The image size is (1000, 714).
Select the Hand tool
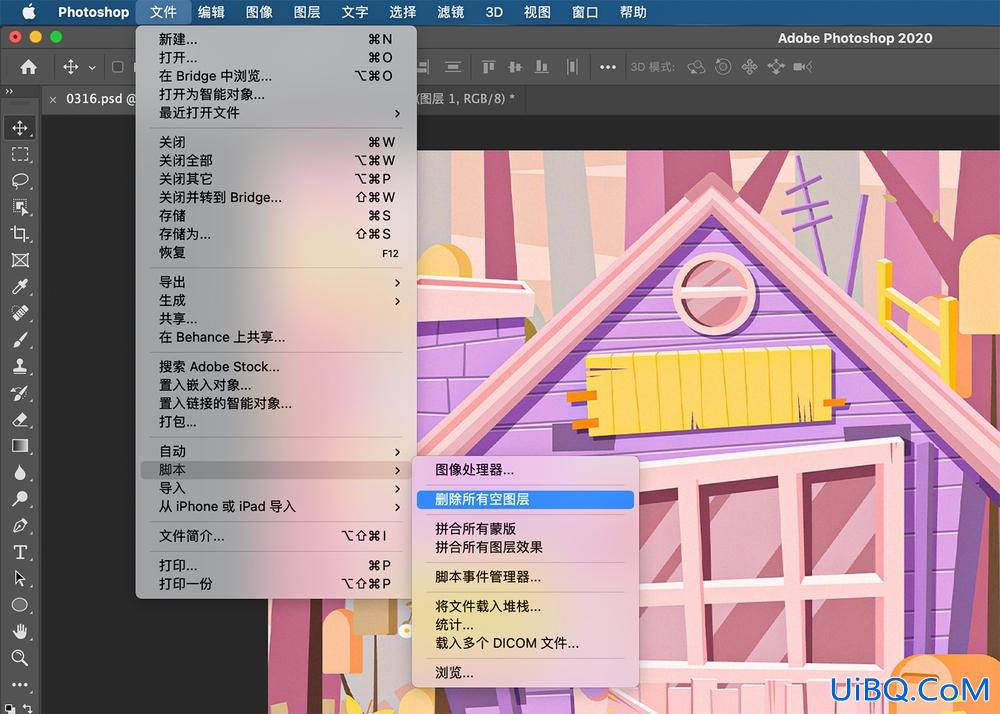(x=20, y=632)
